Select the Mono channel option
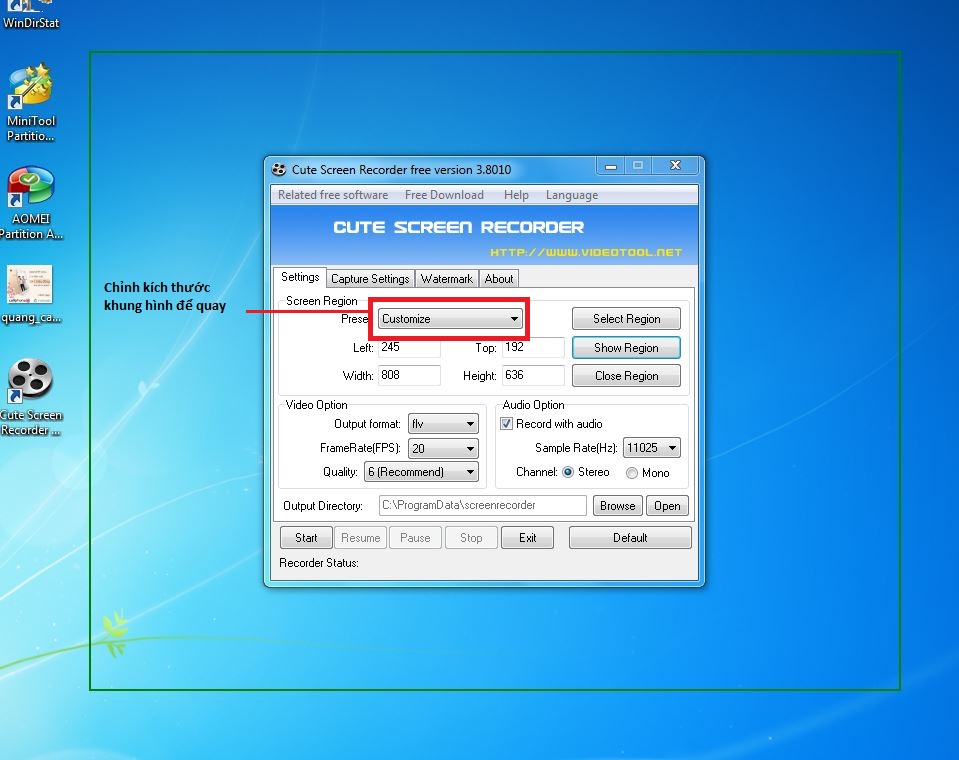The image size is (959, 760). point(632,473)
